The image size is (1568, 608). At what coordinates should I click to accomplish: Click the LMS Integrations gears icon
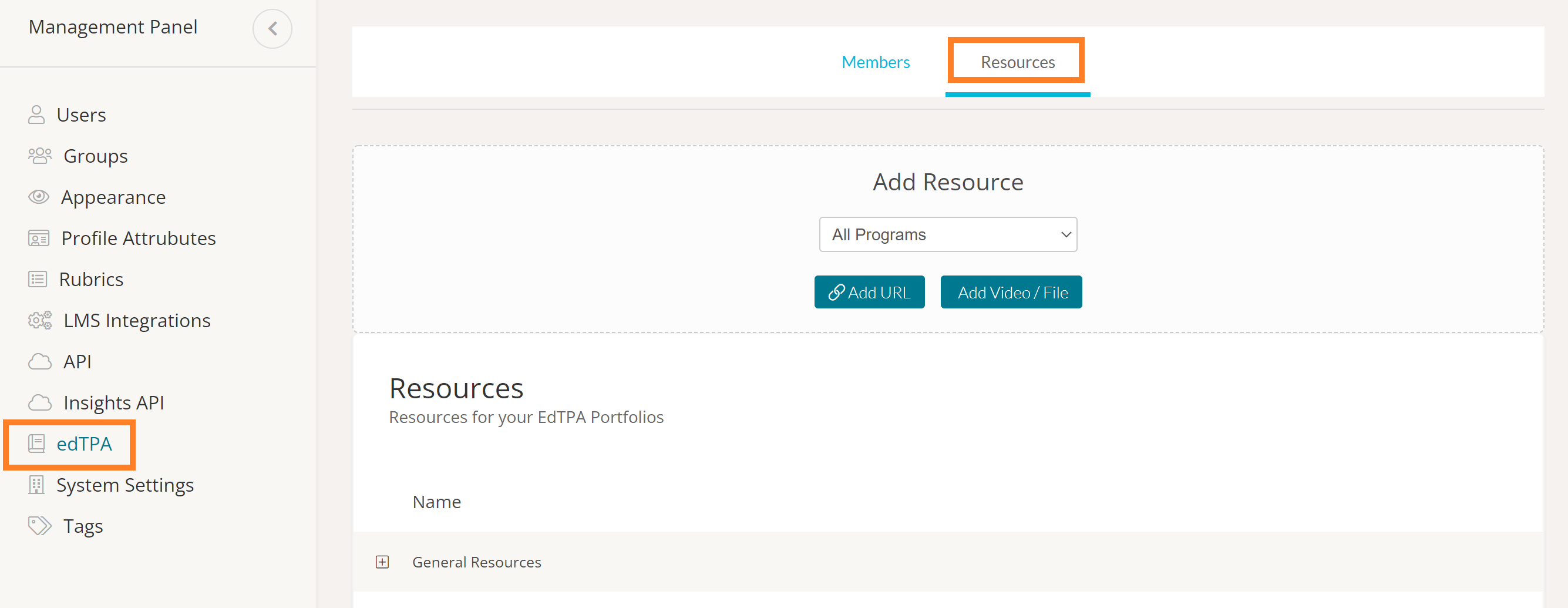click(39, 320)
